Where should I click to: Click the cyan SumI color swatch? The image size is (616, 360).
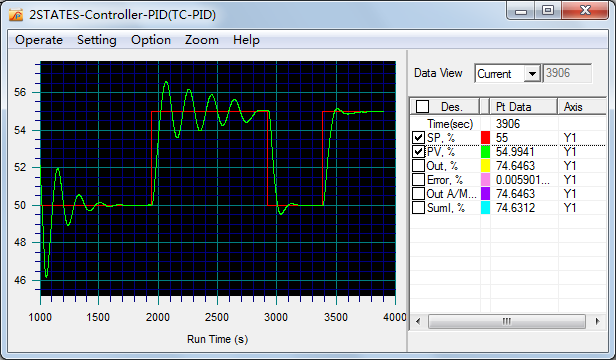[x=486, y=208]
